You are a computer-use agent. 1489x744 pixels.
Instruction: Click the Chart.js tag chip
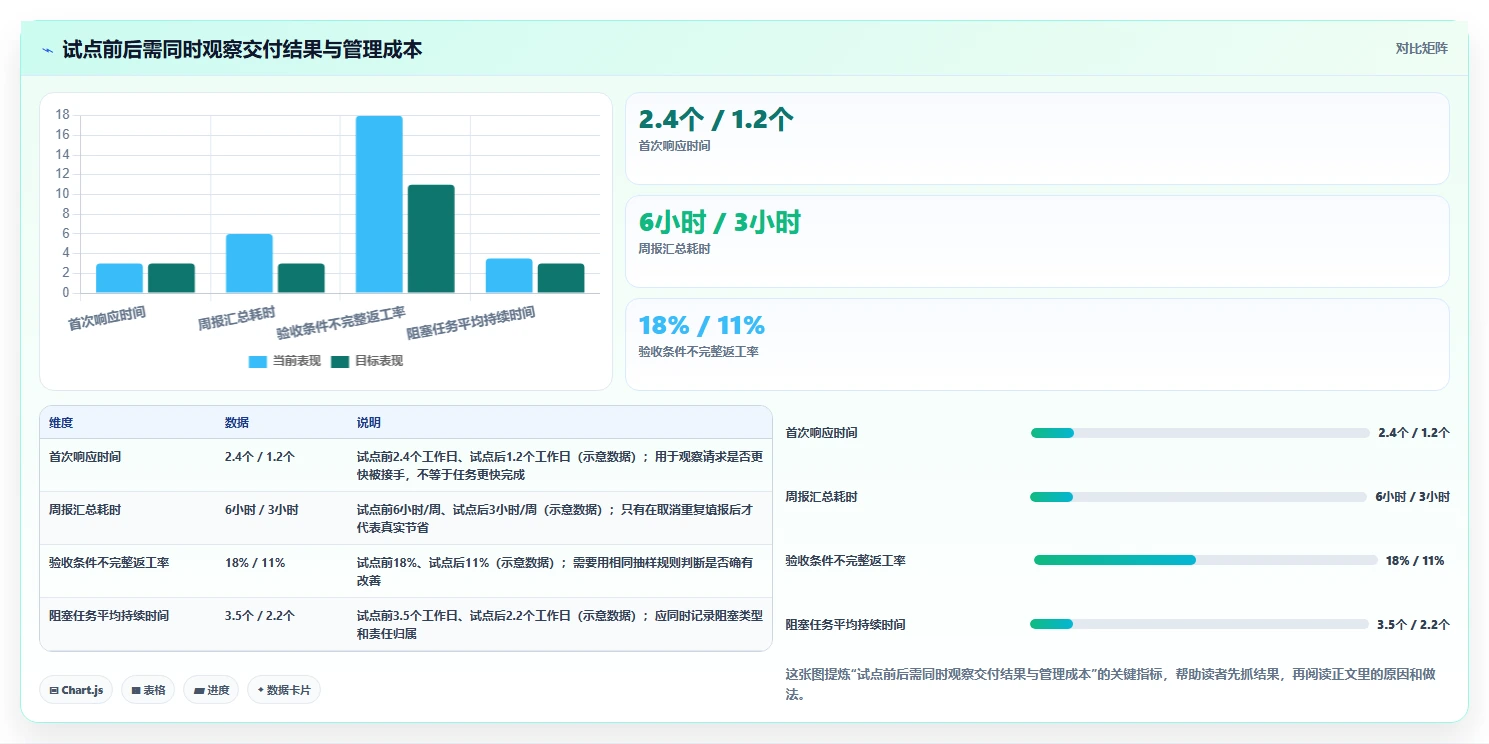tap(76, 690)
